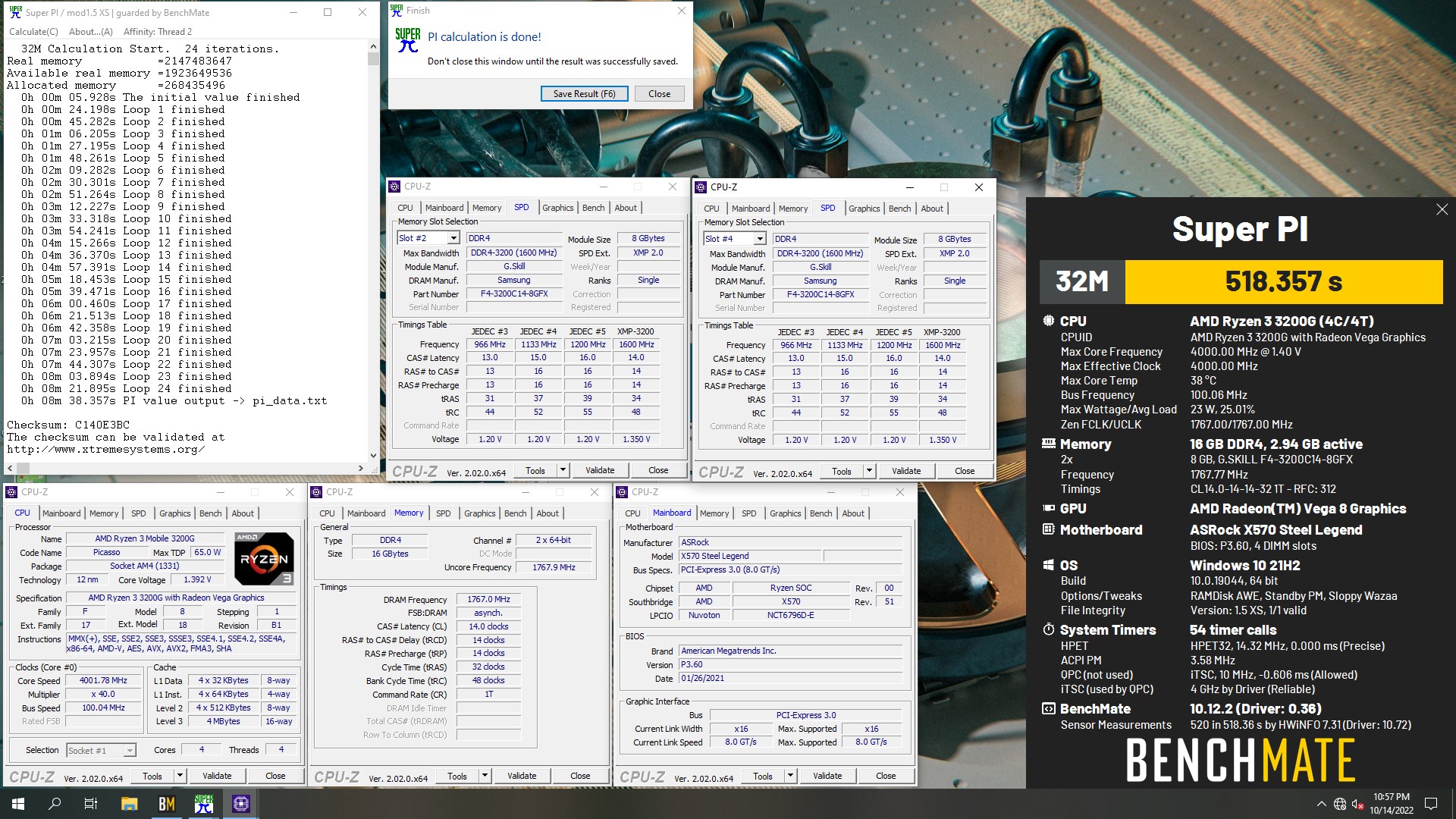Open File Explorer from the taskbar

pyautogui.click(x=129, y=804)
